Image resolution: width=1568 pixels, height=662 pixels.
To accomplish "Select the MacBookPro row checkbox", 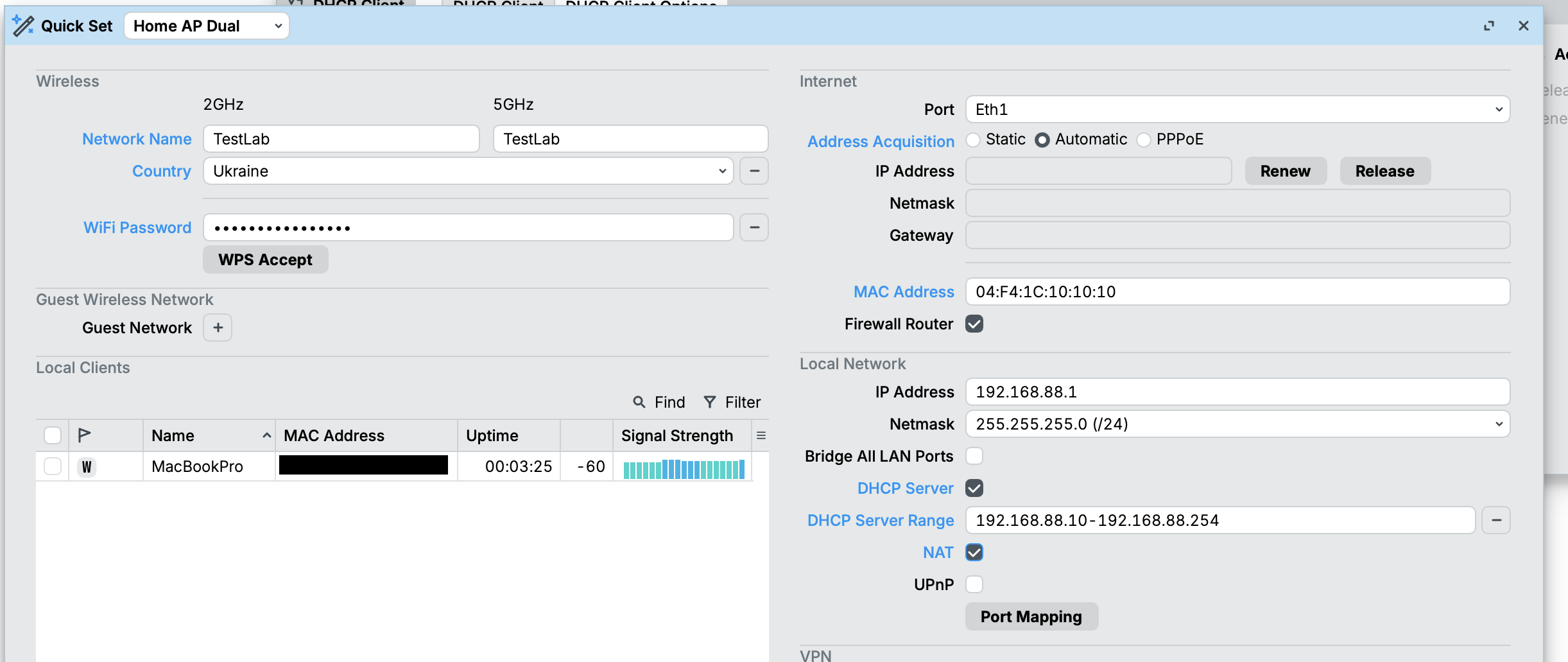I will click(53, 466).
